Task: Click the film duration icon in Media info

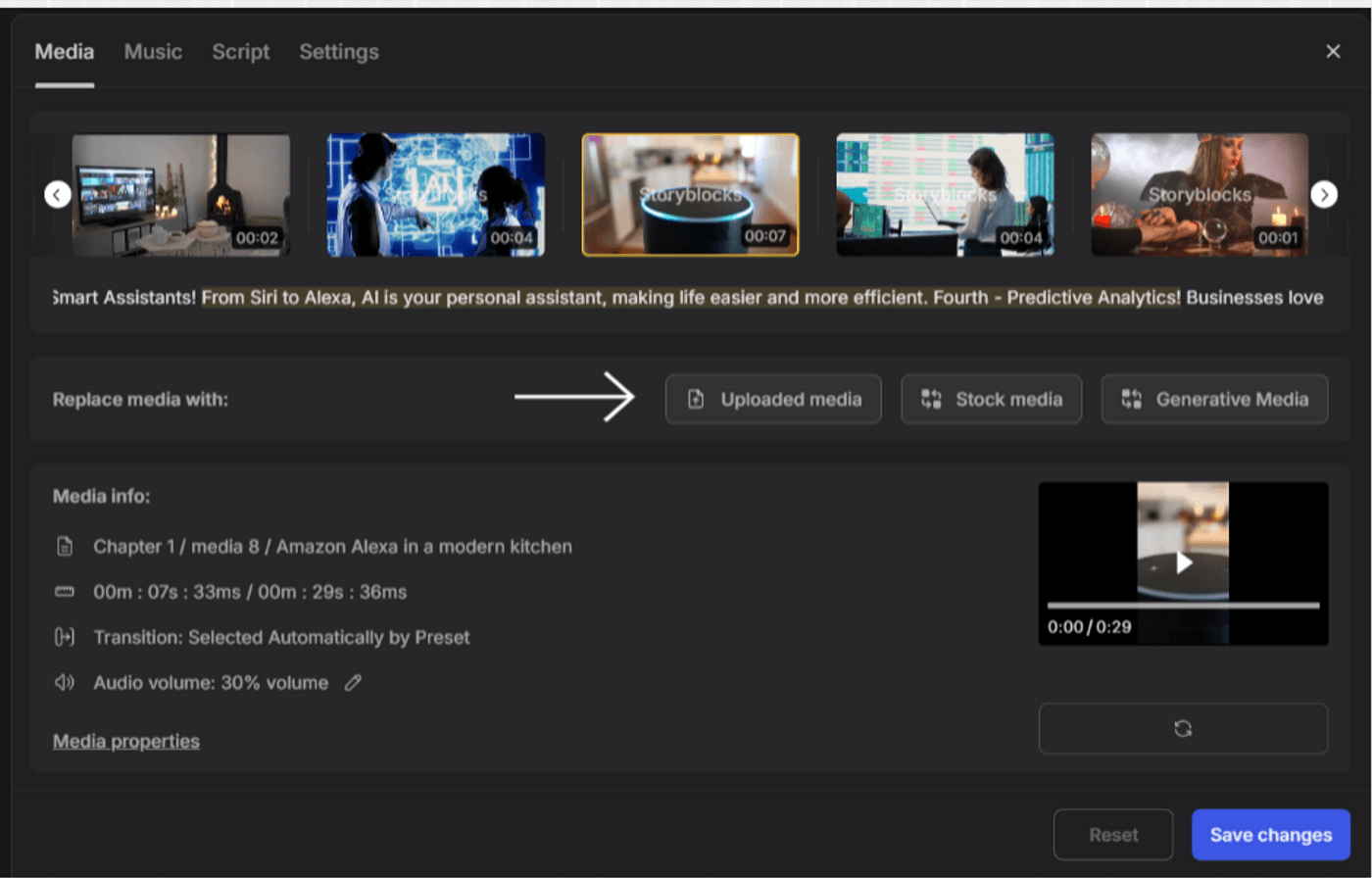Action: pos(65,592)
